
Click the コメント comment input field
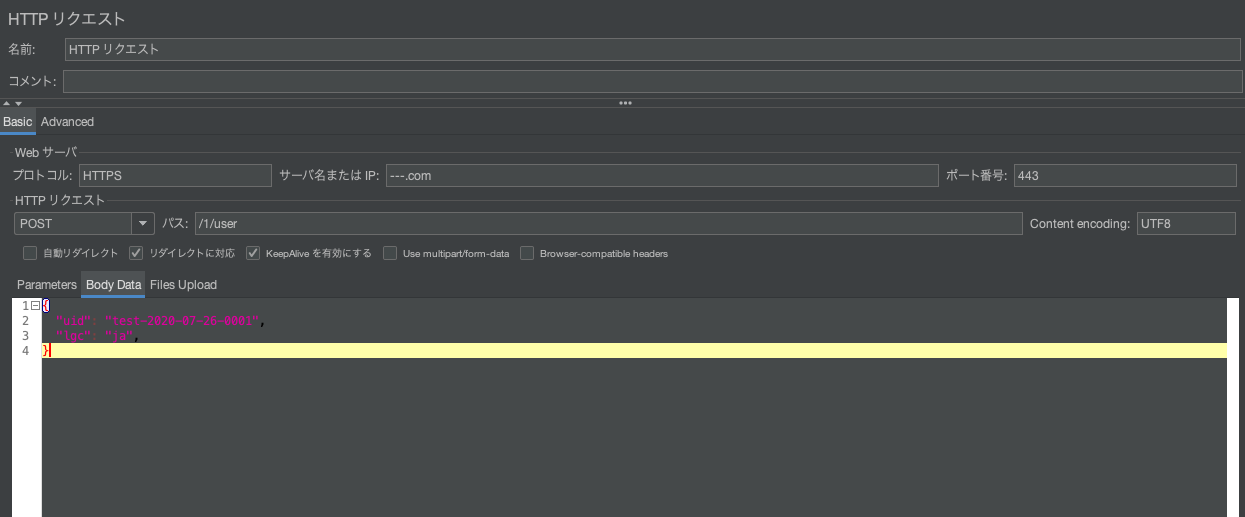tap(653, 81)
